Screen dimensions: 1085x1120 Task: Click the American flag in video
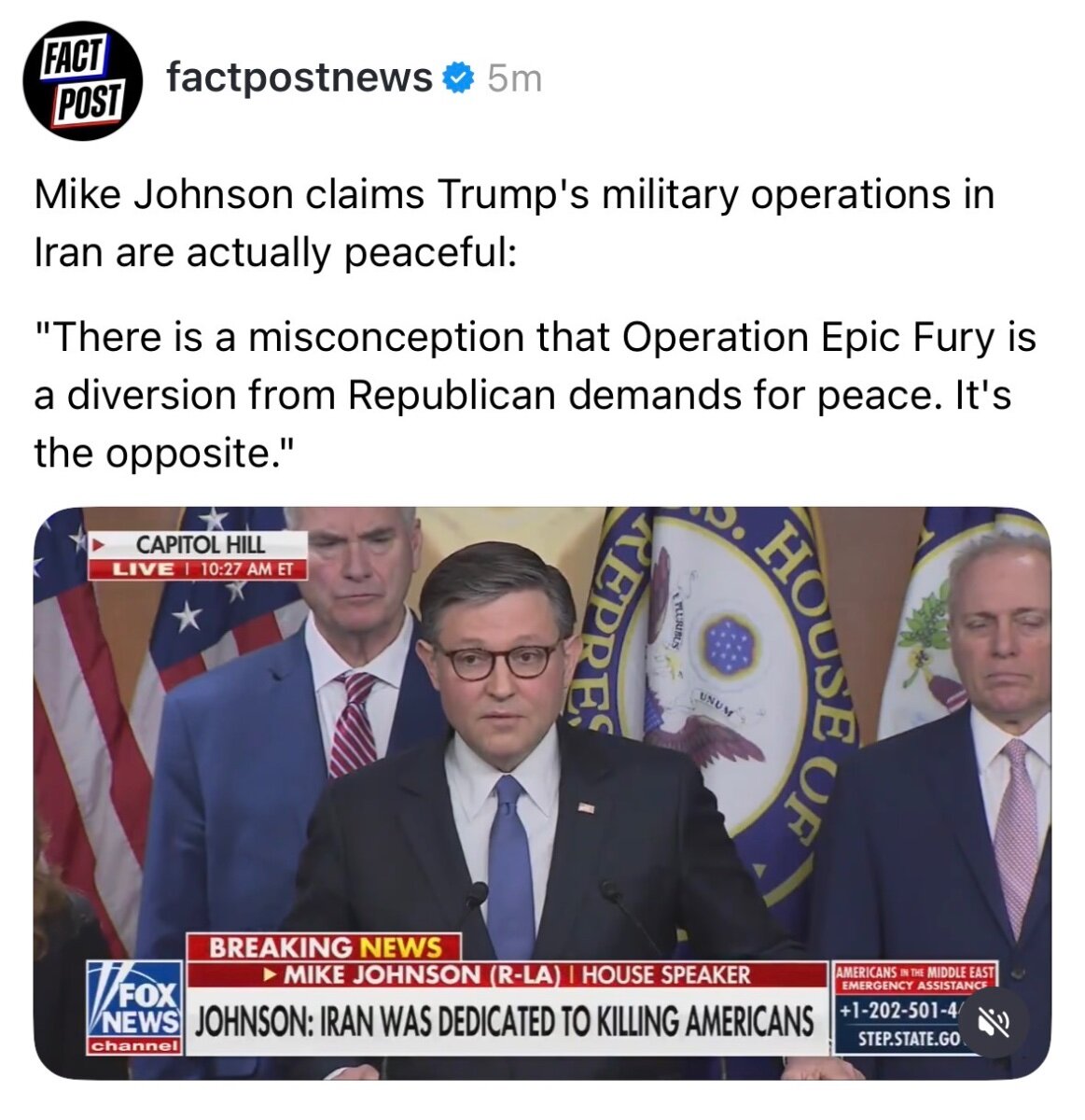click(89, 709)
